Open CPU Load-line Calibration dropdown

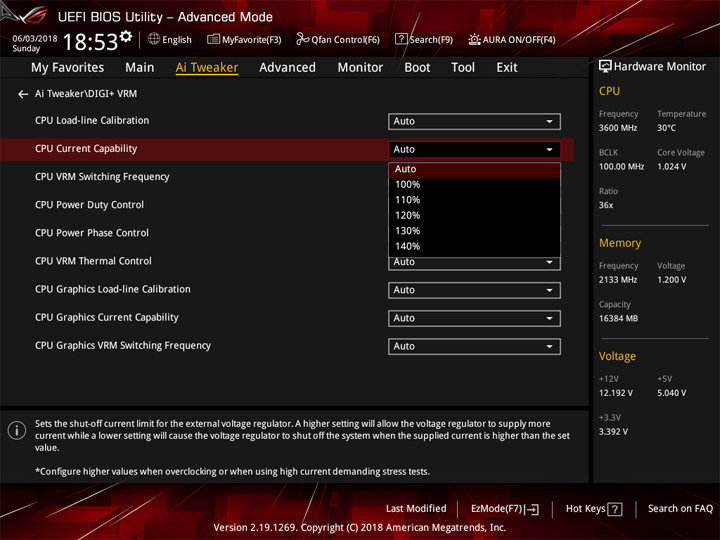click(474, 122)
